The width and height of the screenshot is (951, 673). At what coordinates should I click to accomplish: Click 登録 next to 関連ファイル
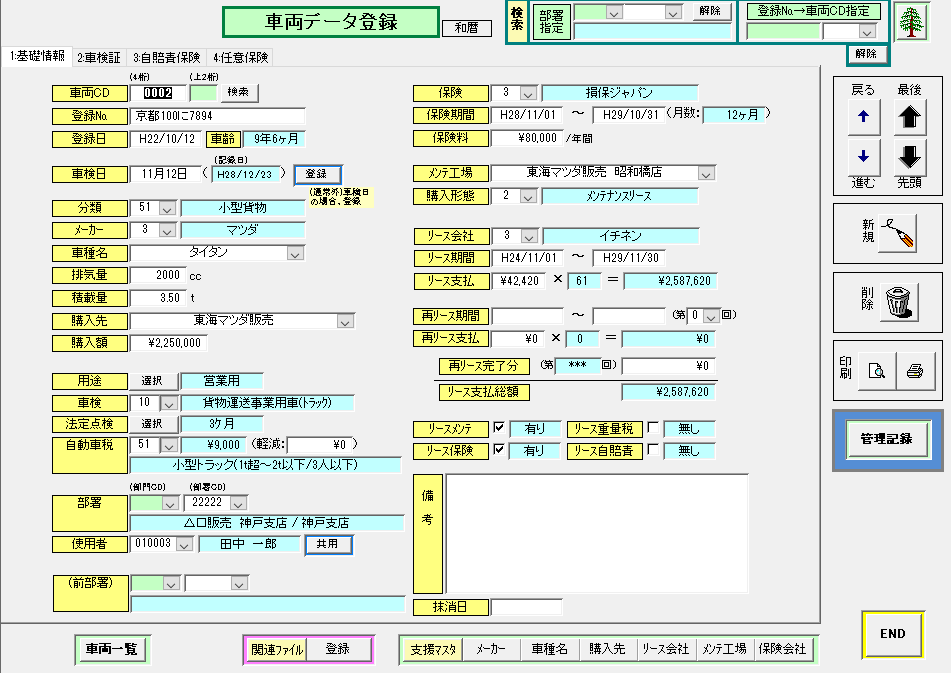[338, 649]
